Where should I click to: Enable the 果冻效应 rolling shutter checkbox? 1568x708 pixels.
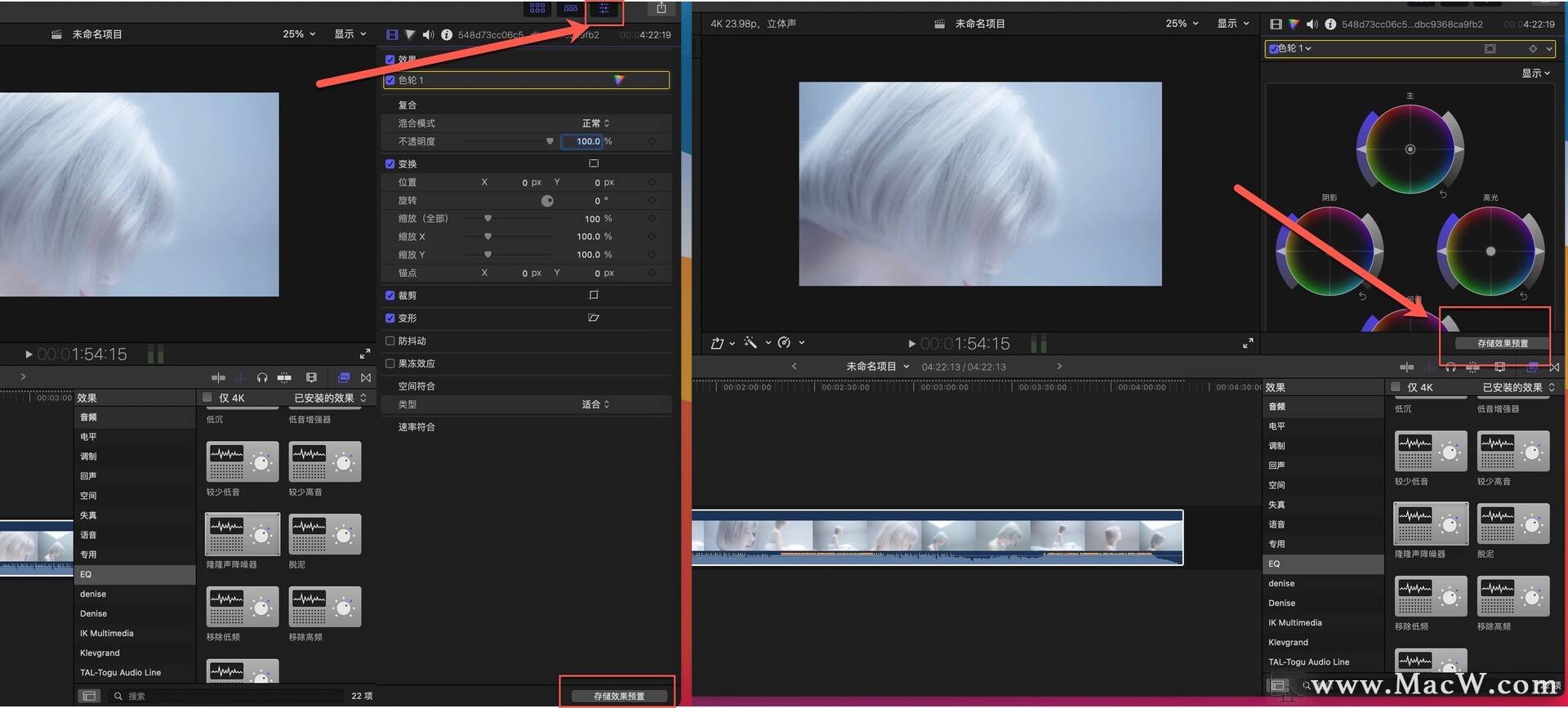pos(390,363)
